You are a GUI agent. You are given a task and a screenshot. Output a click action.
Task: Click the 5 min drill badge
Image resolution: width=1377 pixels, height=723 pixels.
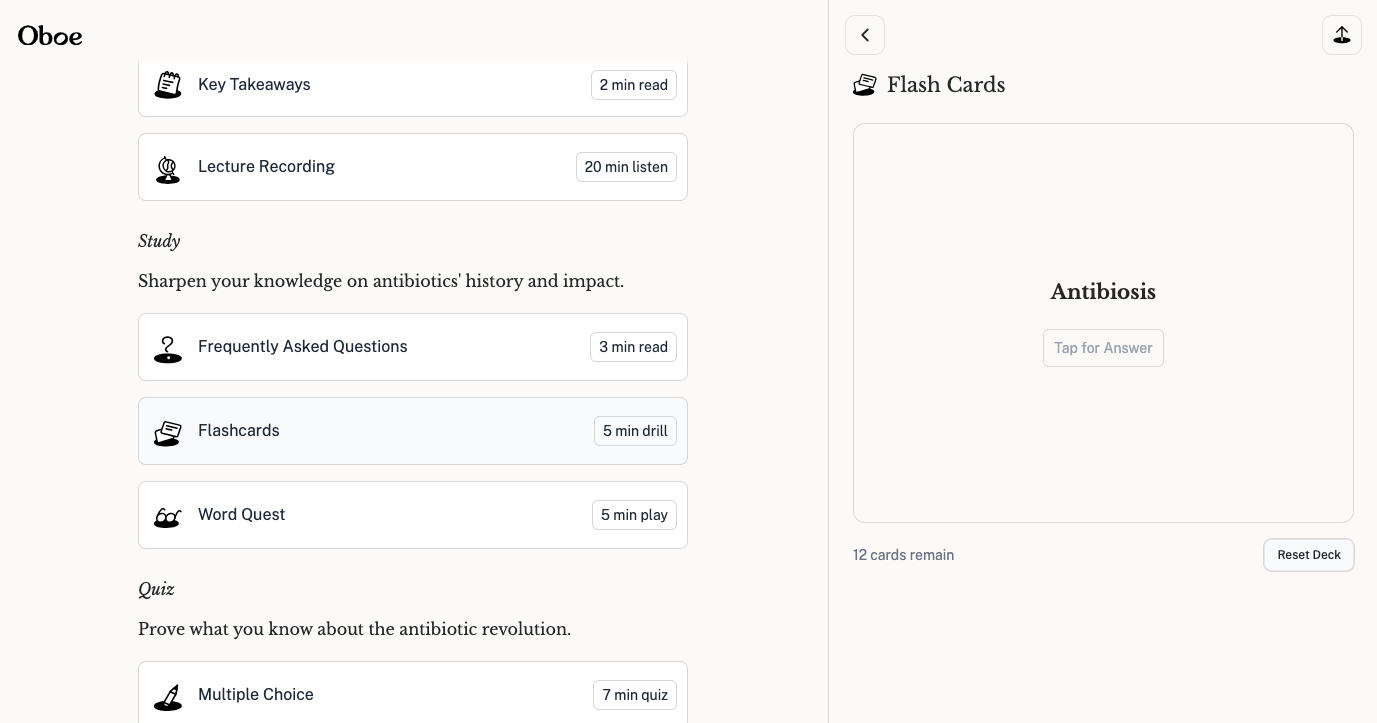coord(635,431)
